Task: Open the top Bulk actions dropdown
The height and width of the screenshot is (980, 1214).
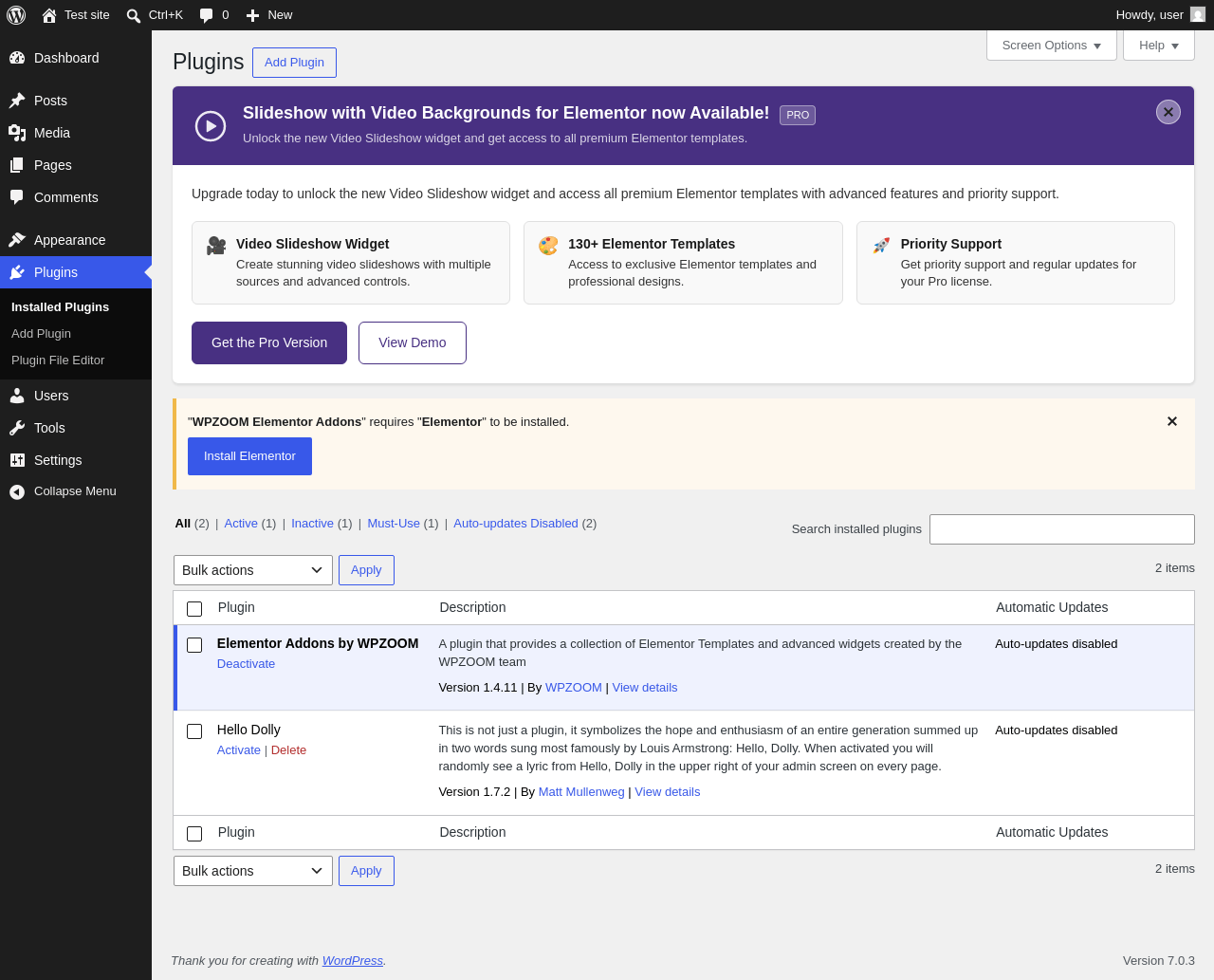Action: tap(253, 570)
